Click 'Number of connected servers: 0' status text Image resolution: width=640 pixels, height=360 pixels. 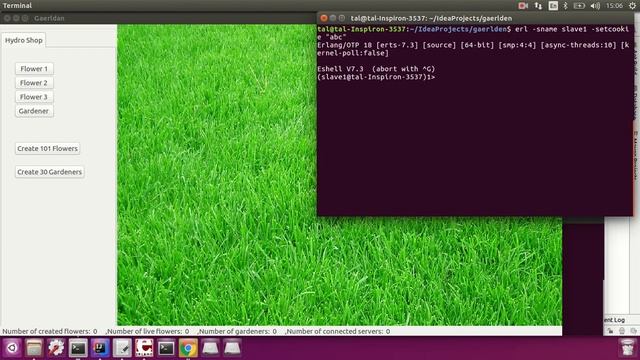(x=338, y=331)
